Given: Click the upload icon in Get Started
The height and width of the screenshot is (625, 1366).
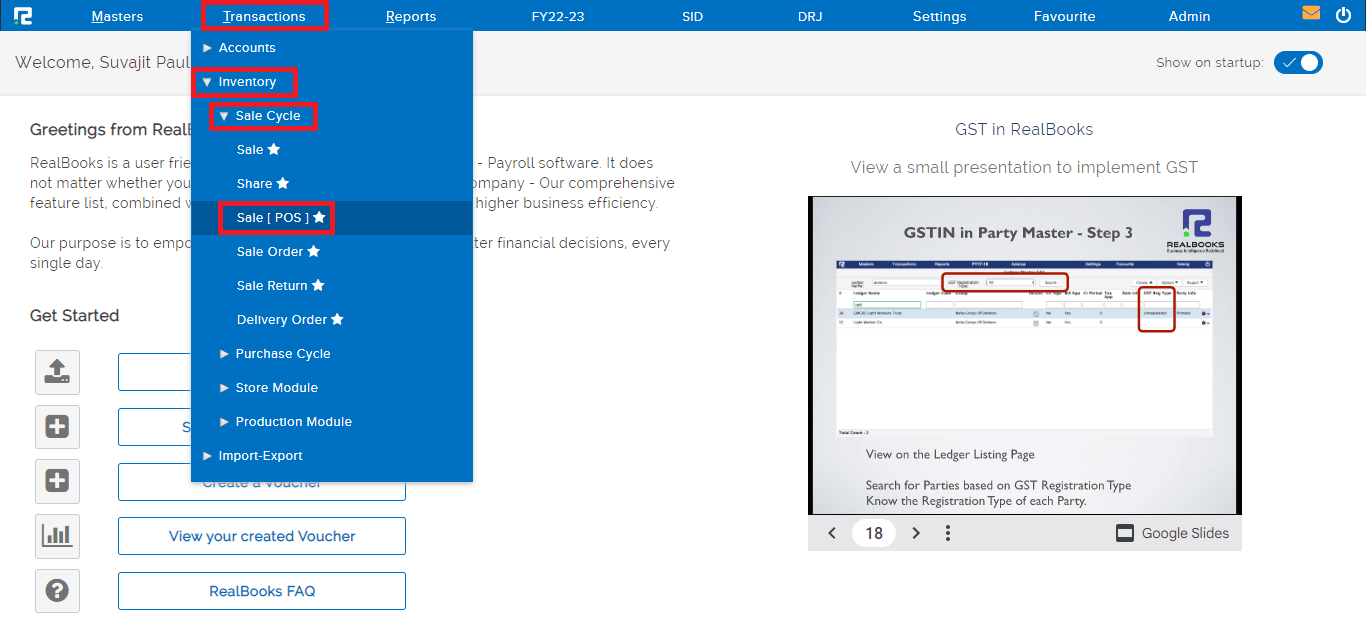Looking at the screenshot, I should click(x=57, y=372).
